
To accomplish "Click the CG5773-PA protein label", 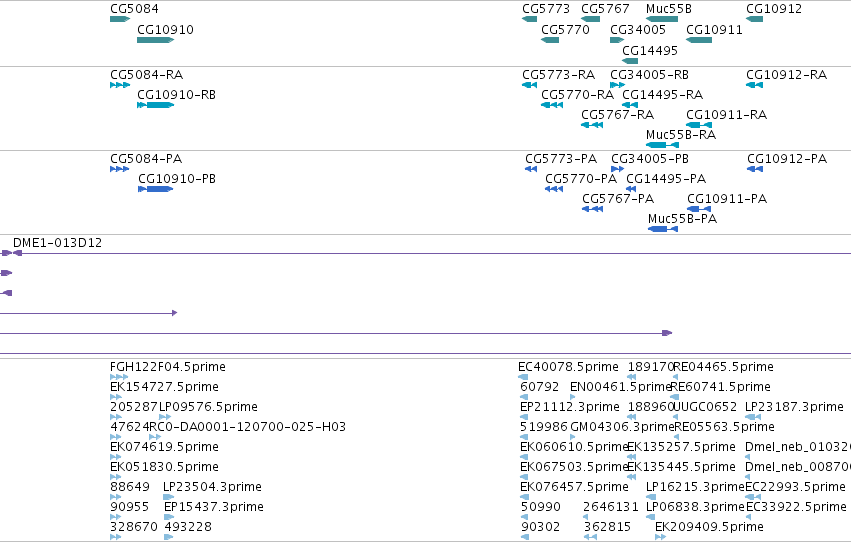I will coord(561,159).
